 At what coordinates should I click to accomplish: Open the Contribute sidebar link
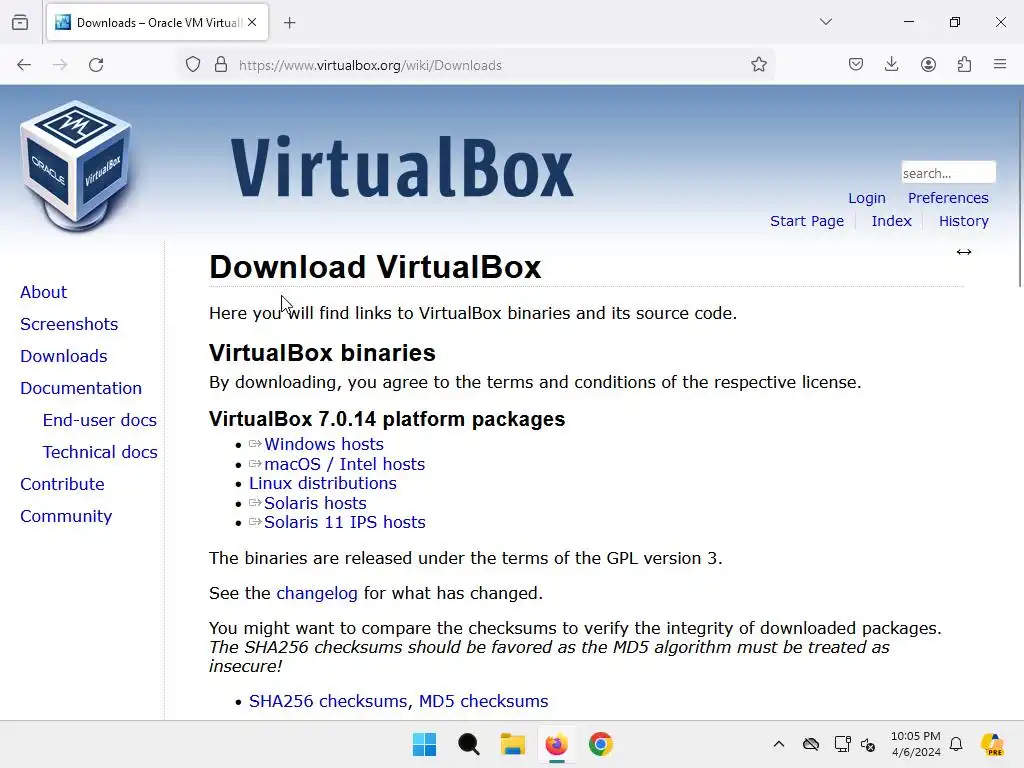(62, 484)
